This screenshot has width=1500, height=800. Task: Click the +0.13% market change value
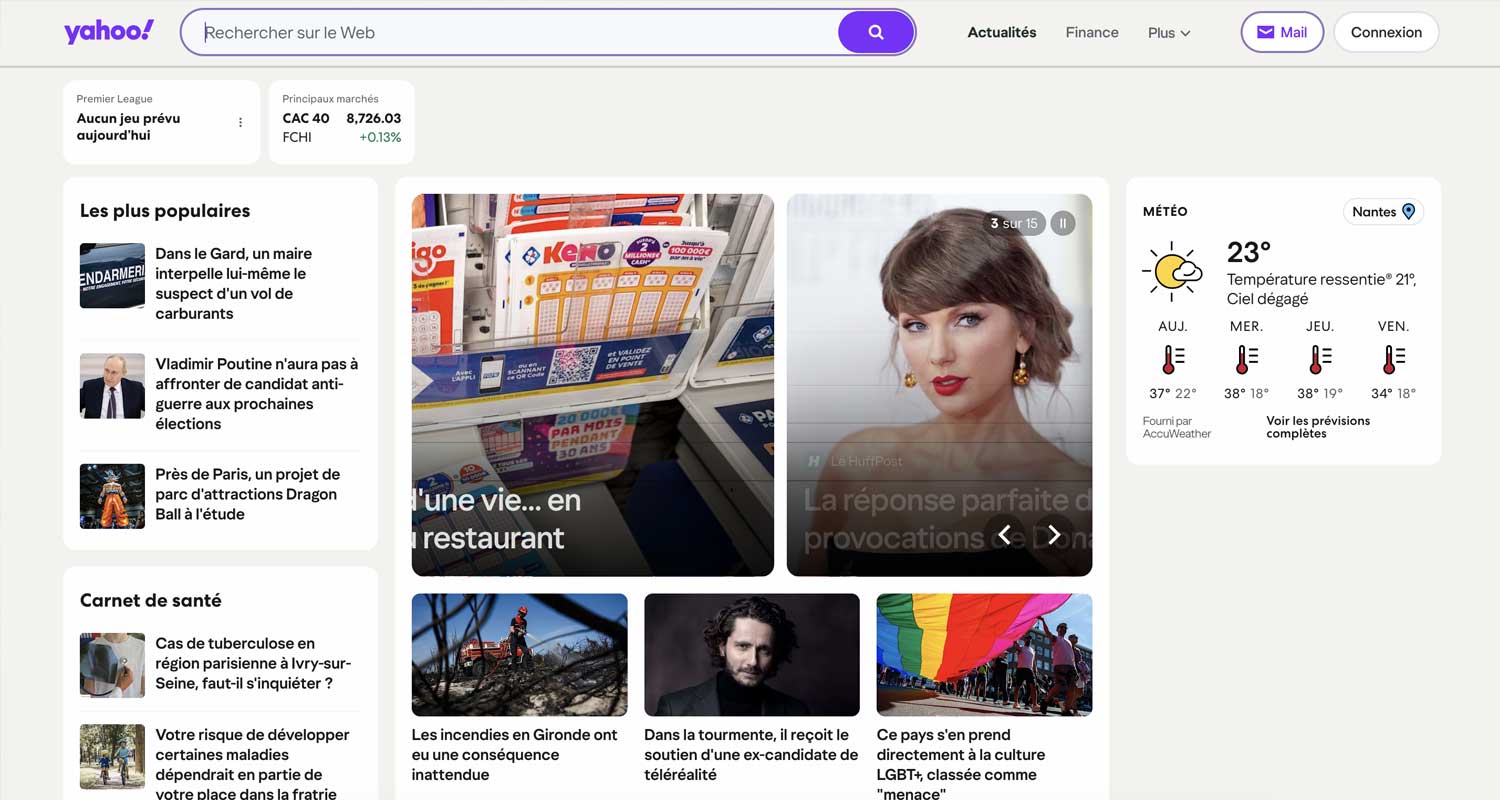(x=380, y=137)
